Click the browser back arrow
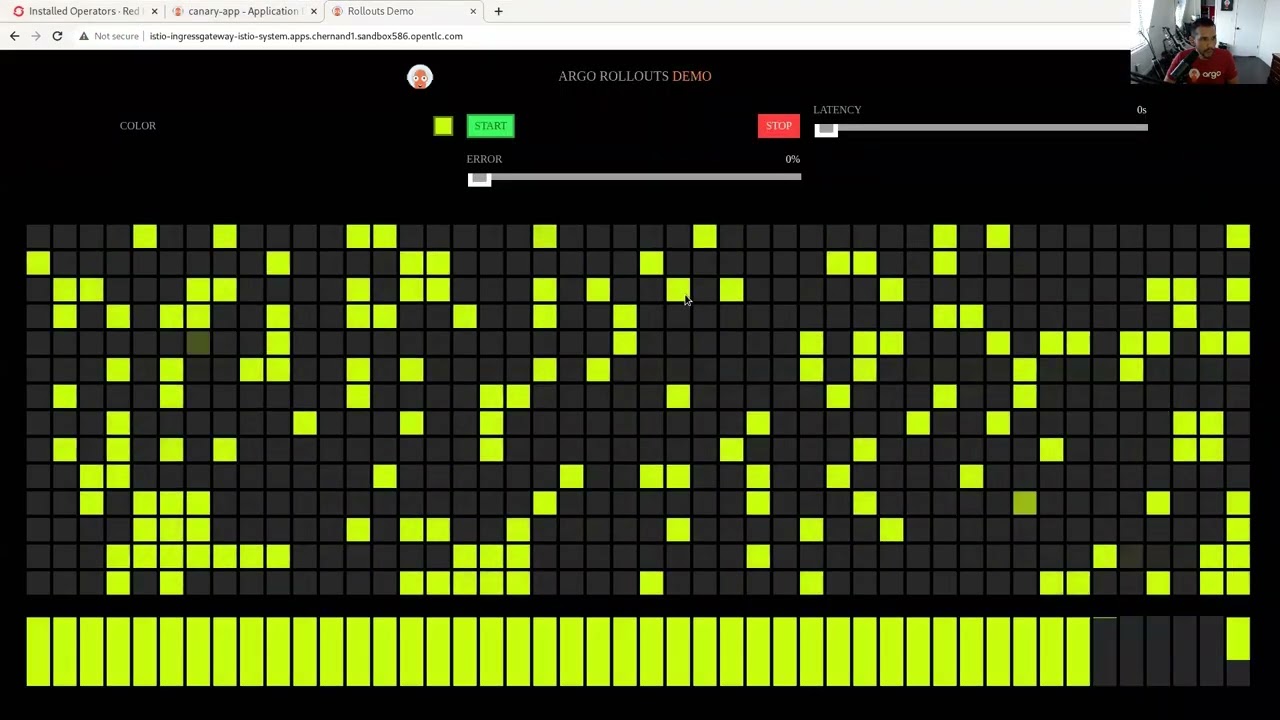Viewport: 1280px width, 720px height. coord(14,36)
